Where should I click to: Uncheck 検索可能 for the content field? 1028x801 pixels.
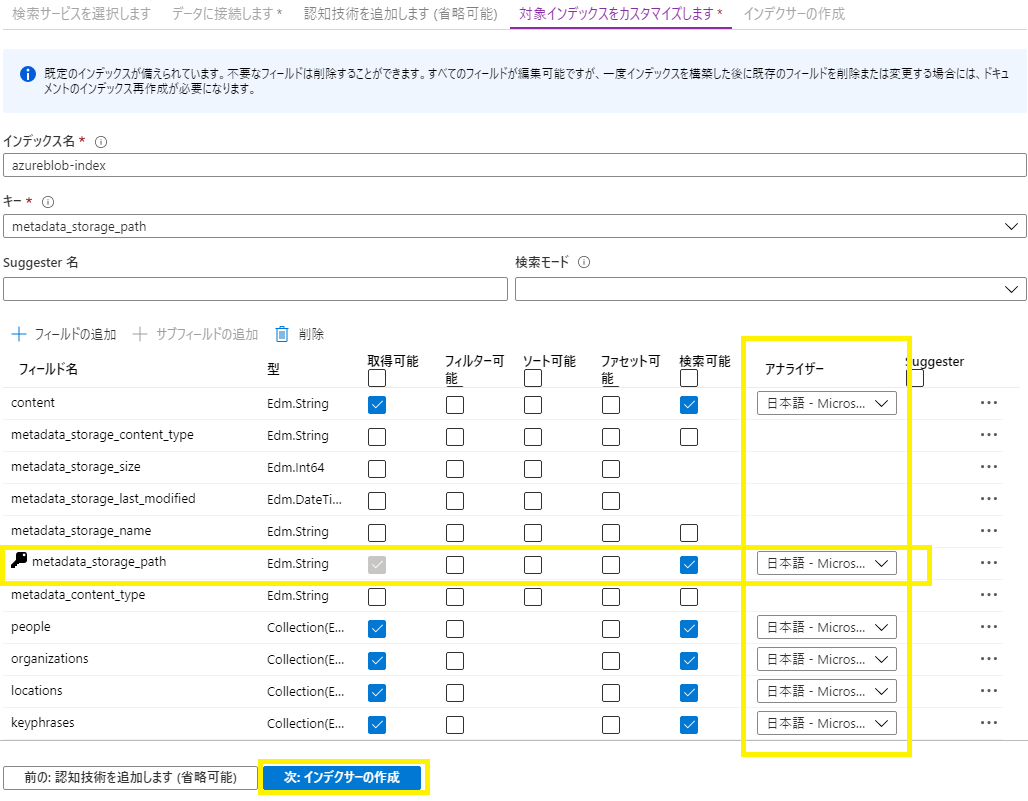(689, 404)
